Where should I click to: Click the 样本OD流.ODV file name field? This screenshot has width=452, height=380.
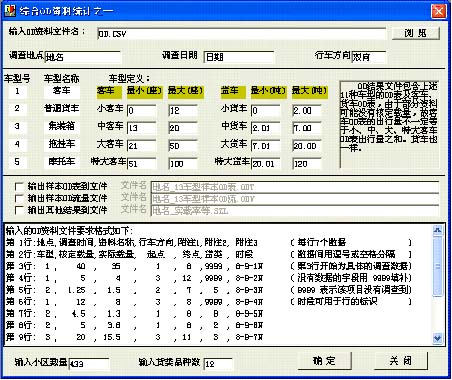click(x=295, y=199)
